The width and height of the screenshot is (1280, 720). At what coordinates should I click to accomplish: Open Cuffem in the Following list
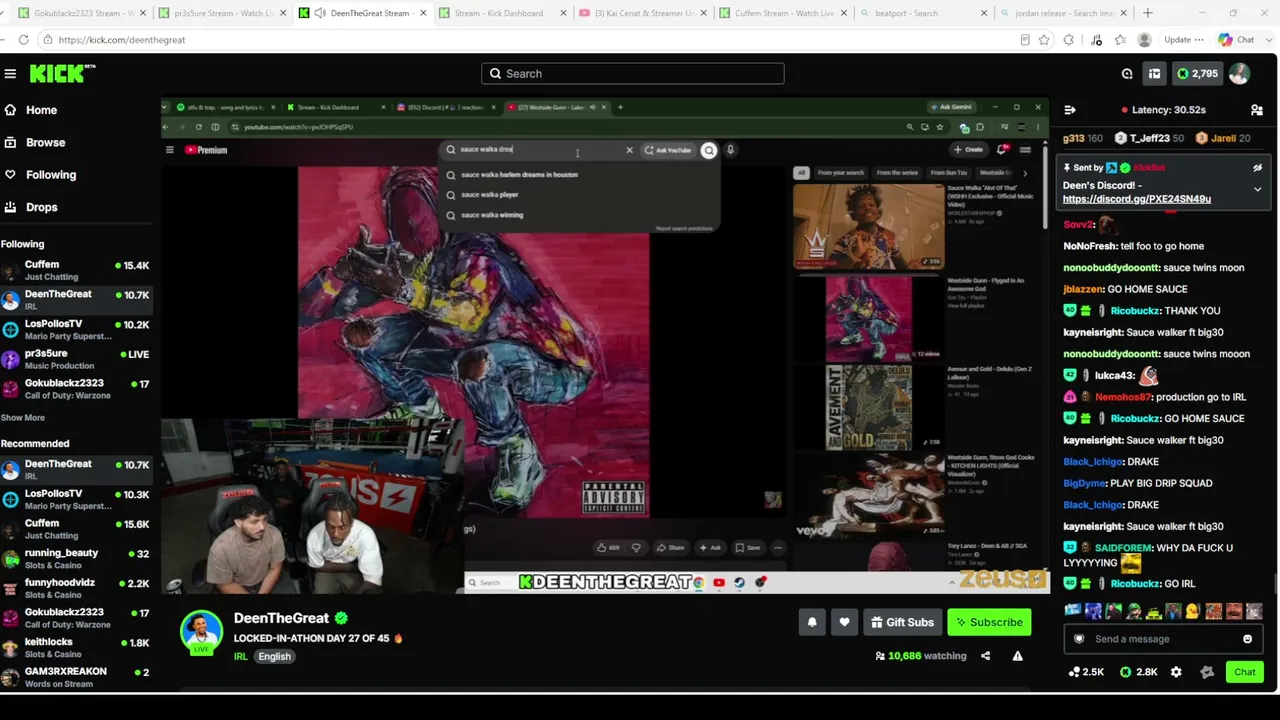point(77,270)
